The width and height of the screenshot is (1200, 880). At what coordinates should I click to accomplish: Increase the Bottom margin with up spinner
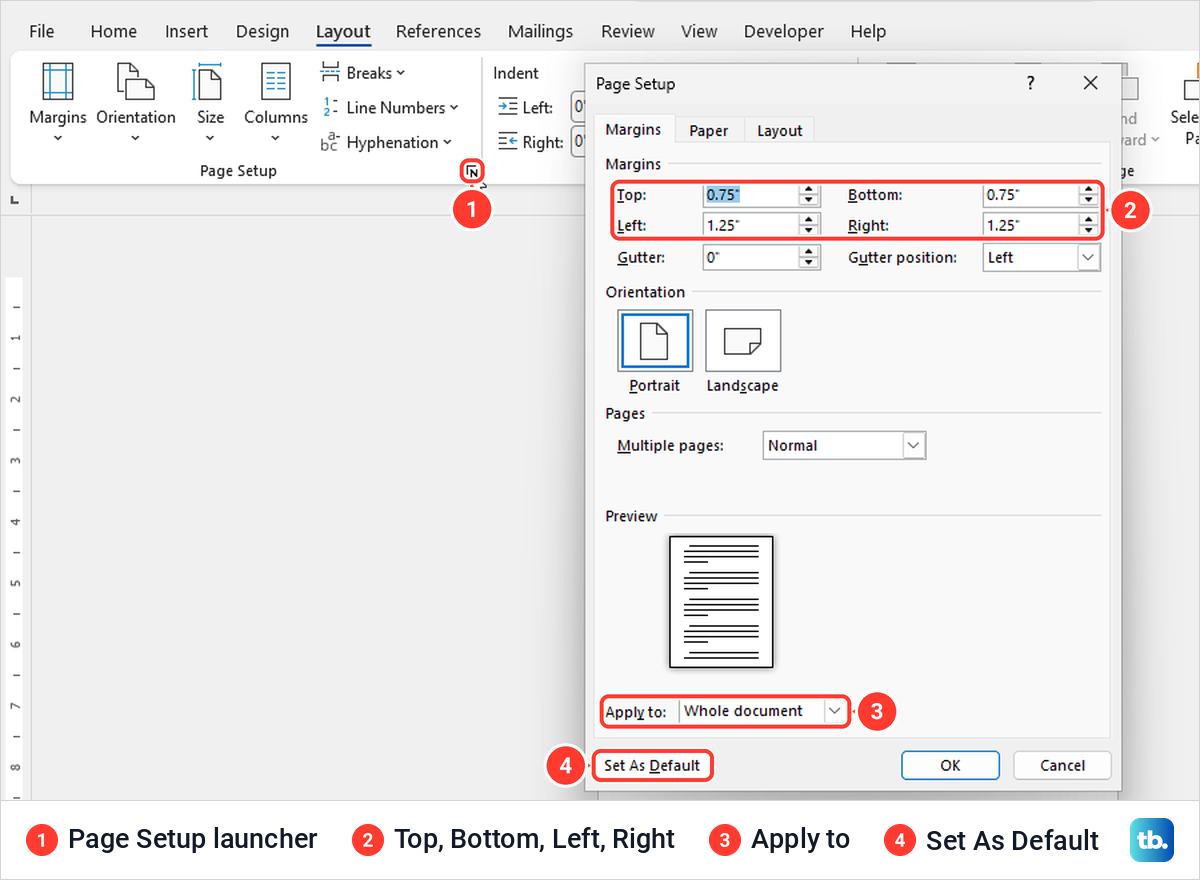pos(1089,190)
